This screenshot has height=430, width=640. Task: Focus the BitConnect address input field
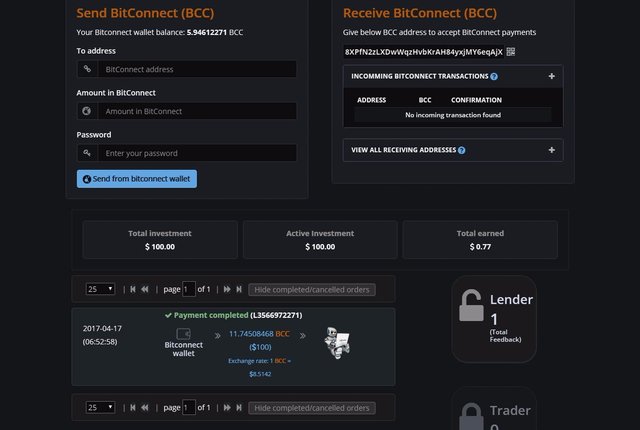(x=197, y=69)
